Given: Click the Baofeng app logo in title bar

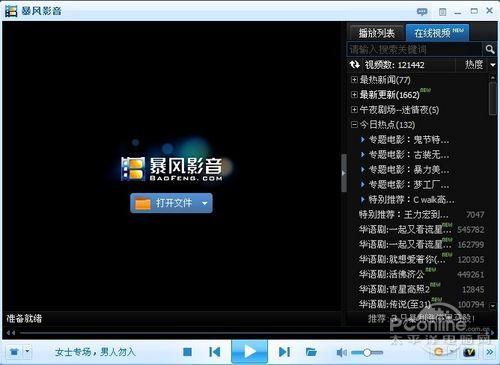Looking at the screenshot, I should pos(11,11).
